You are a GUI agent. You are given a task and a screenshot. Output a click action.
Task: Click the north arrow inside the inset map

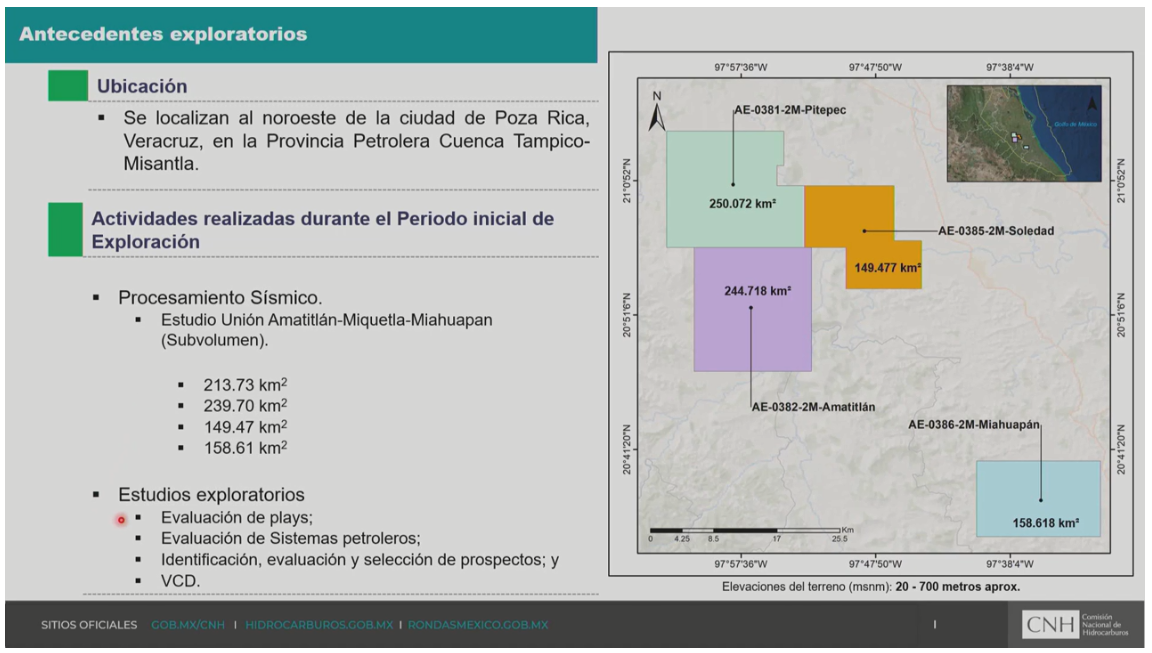[x=1091, y=103]
